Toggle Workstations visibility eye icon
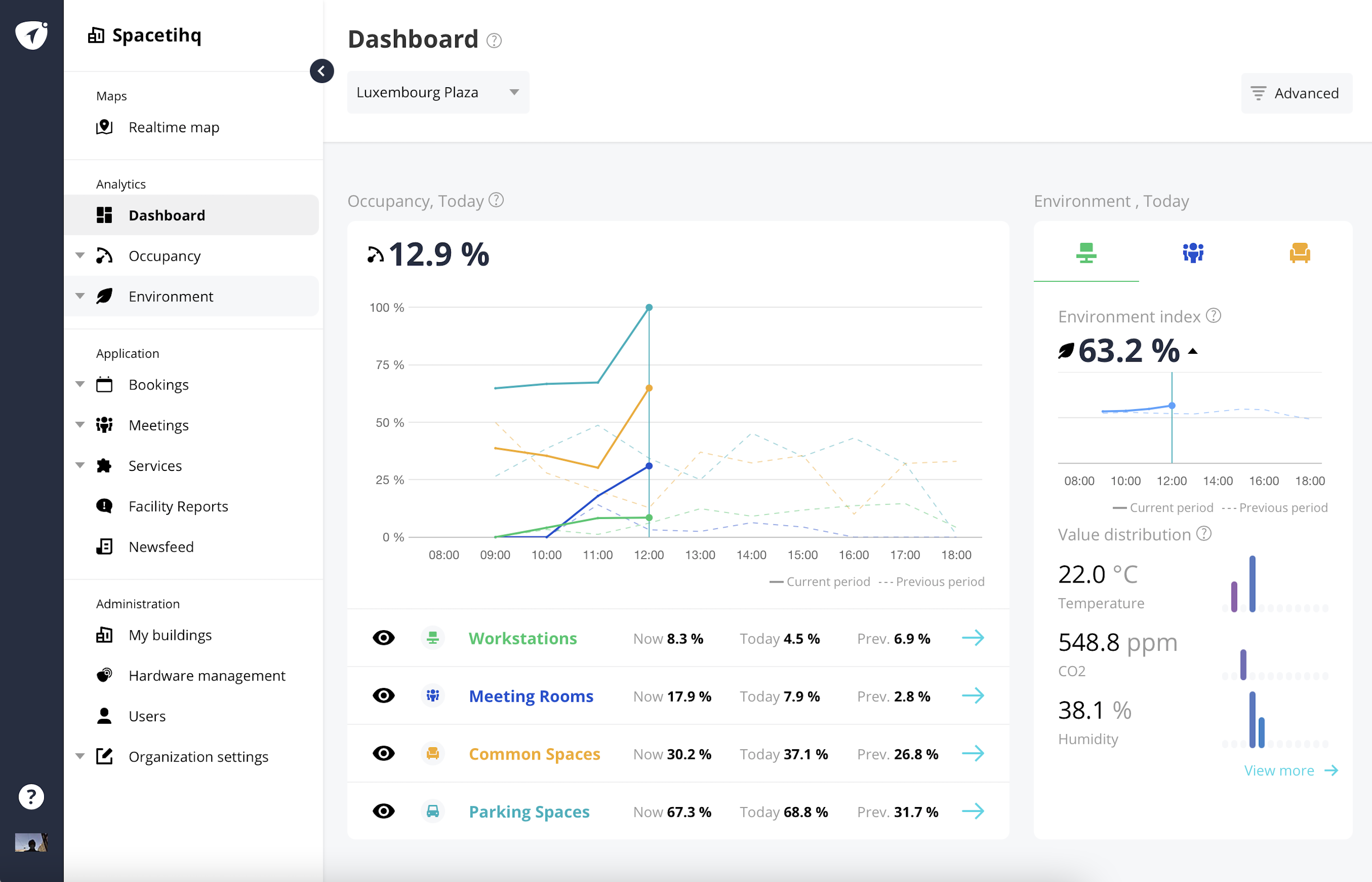The height and width of the screenshot is (882, 1372). click(x=384, y=638)
